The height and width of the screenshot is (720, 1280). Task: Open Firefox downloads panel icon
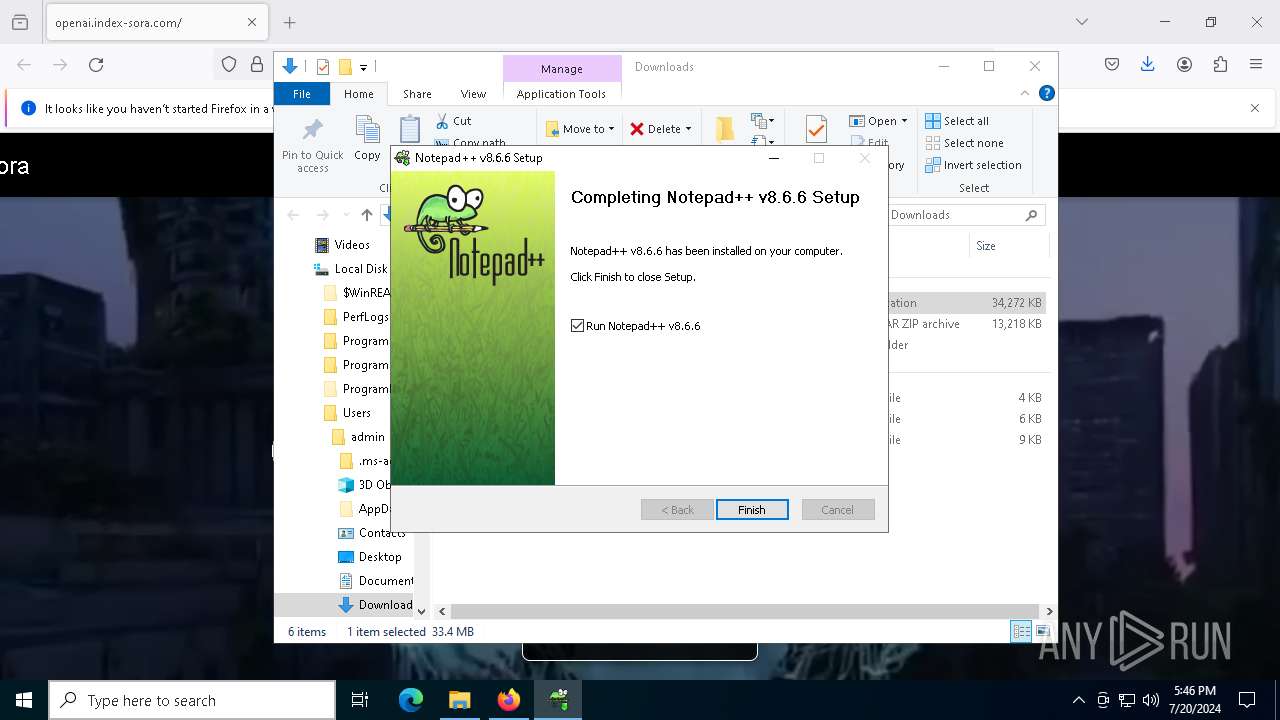(1148, 64)
